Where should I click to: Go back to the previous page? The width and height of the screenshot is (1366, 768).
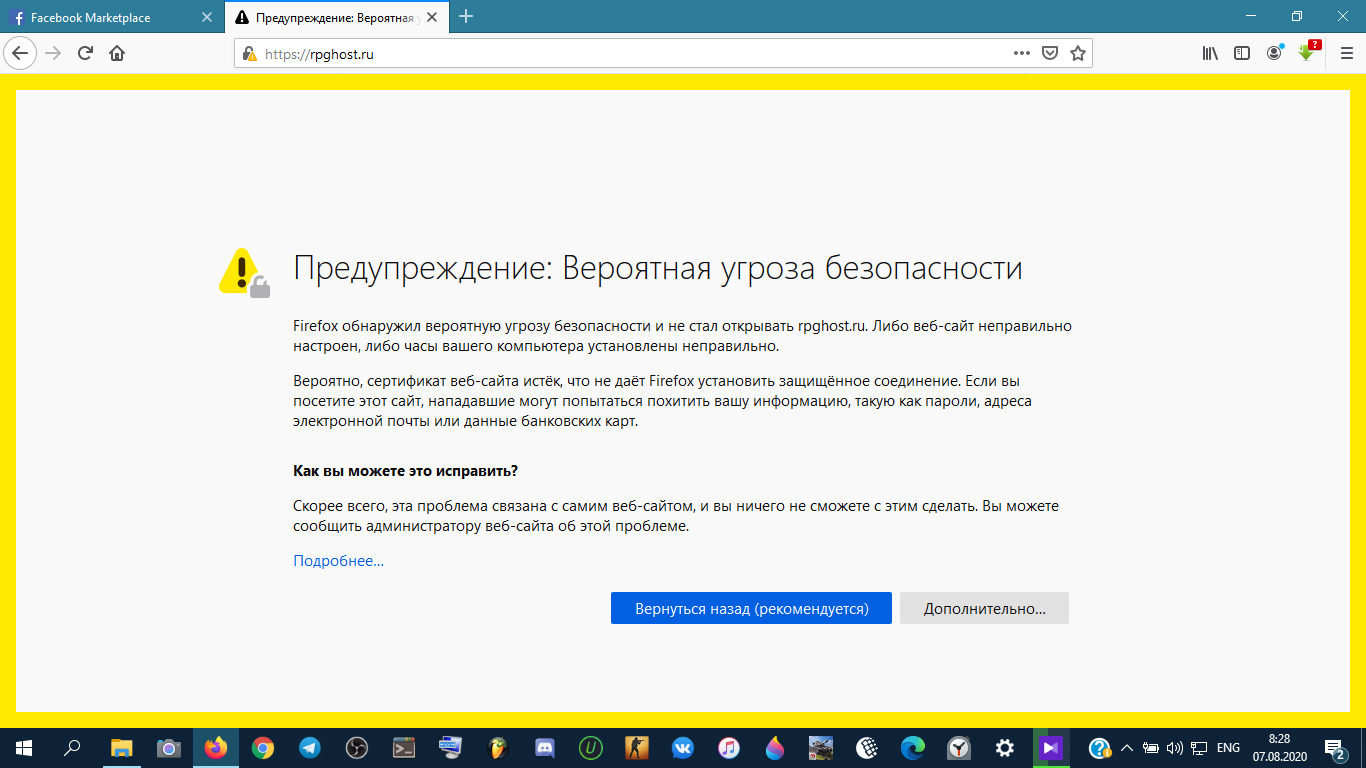coord(21,54)
